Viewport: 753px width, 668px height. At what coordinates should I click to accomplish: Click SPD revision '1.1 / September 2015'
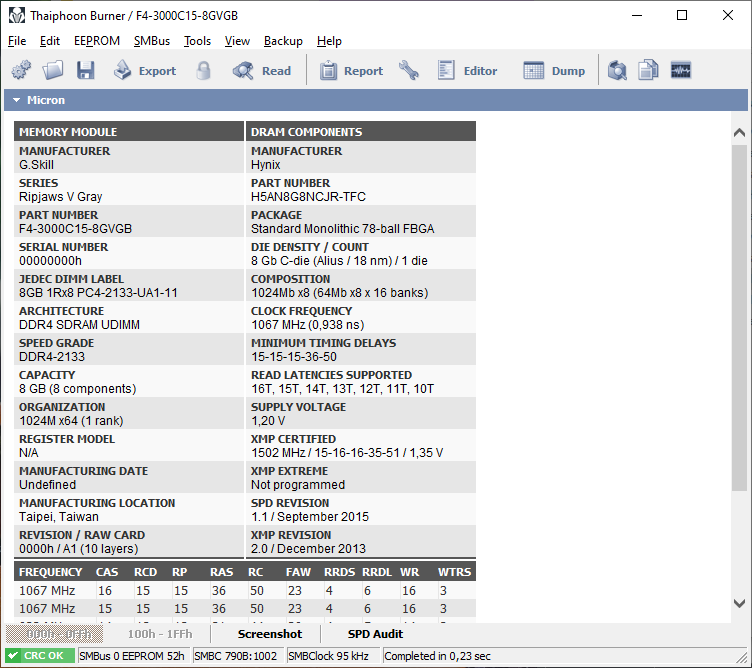(x=310, y=517)
